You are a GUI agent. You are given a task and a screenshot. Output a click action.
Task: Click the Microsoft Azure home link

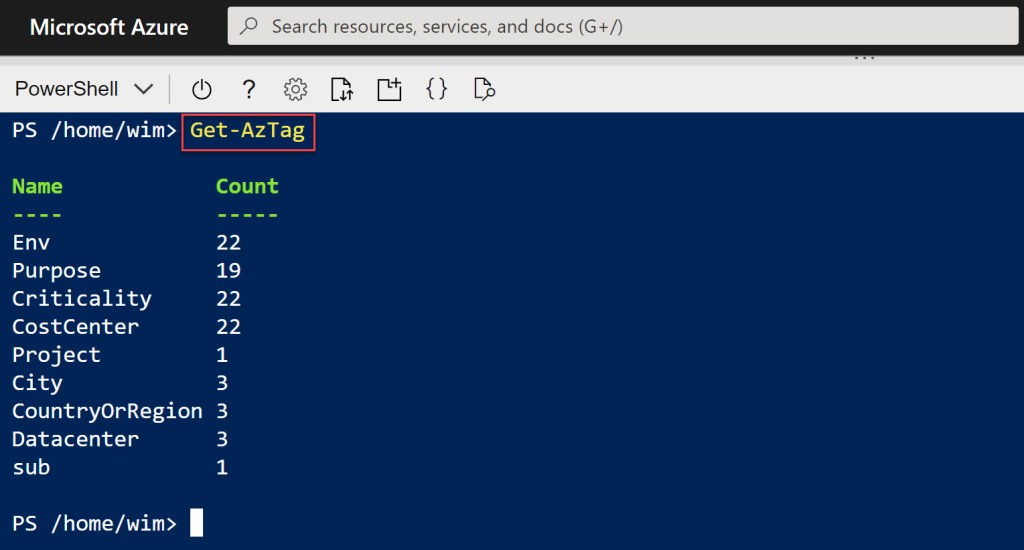109,27
